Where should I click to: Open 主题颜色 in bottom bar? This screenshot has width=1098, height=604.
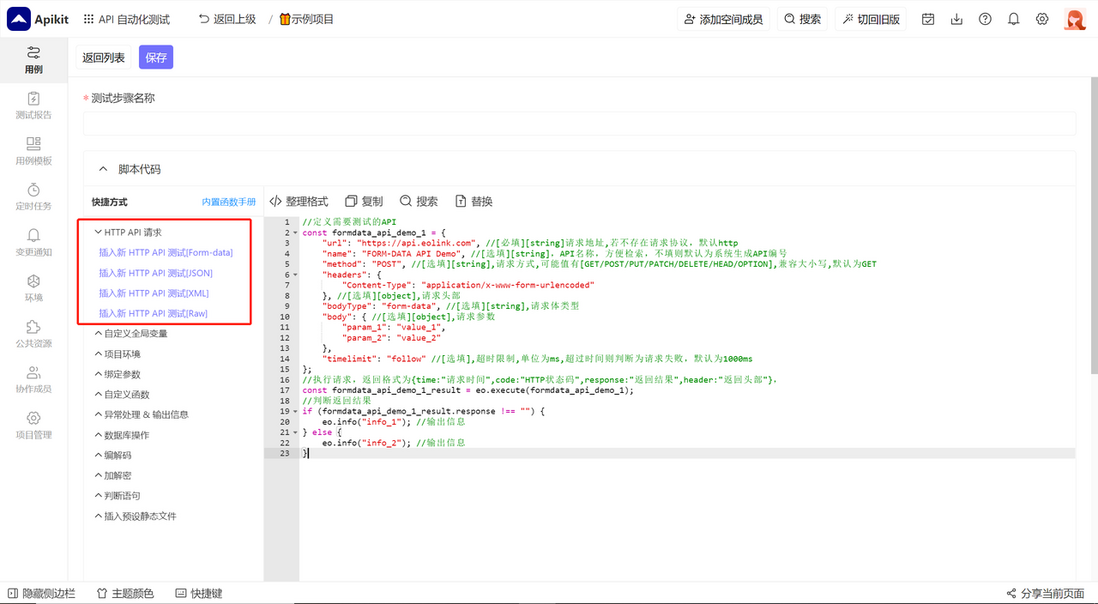[x=125, y=594]
